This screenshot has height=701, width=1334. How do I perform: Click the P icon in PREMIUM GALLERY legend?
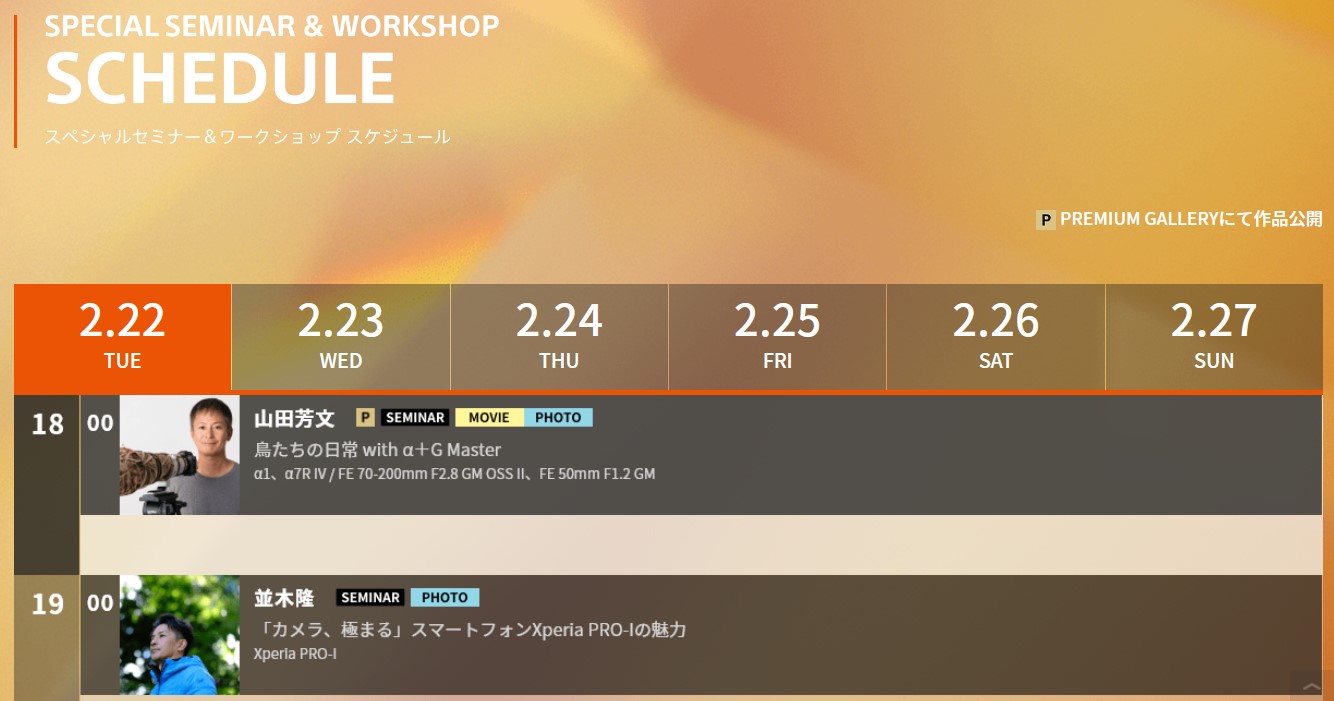(x=1046, y=219)
